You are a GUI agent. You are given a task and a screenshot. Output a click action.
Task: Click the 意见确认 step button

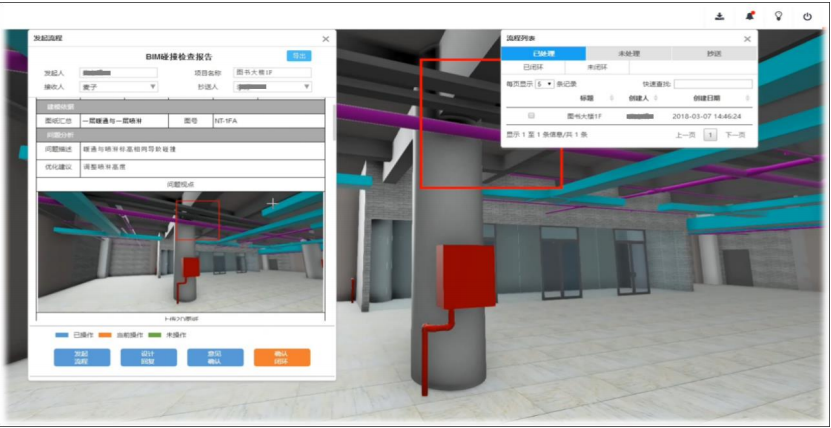tap(215, 358)
